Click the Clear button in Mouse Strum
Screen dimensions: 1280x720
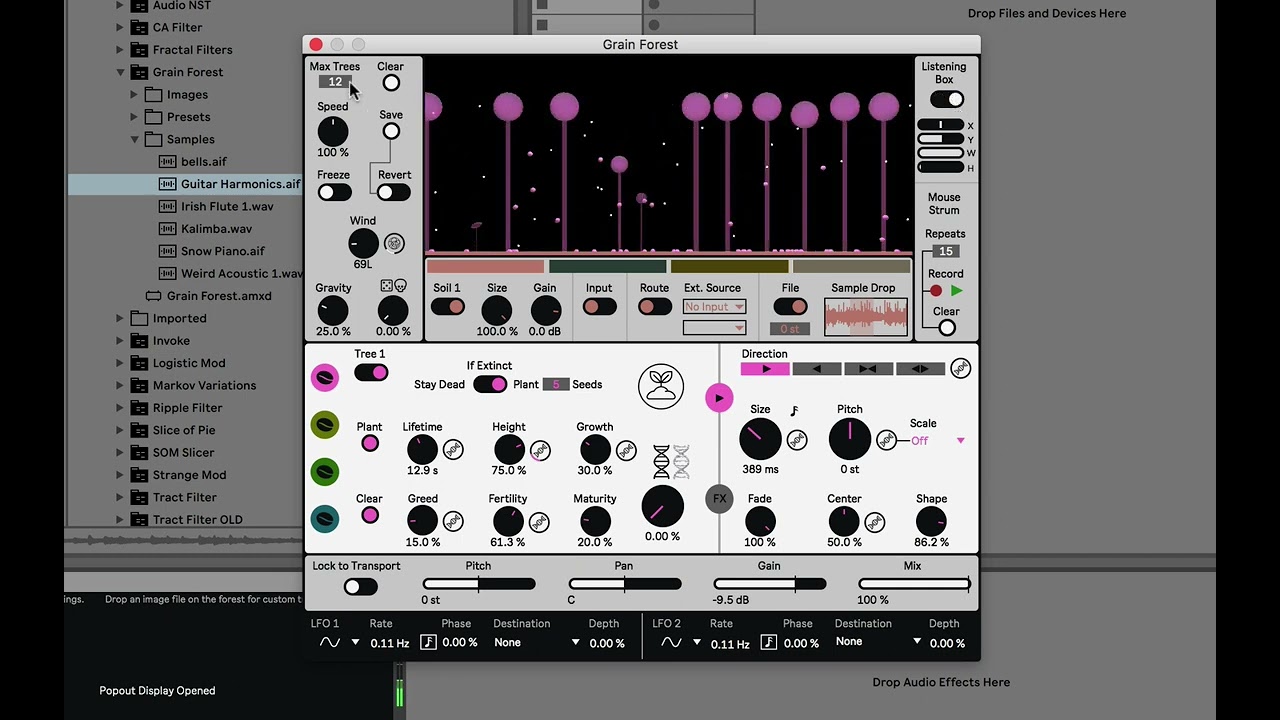click(x=946, y=327)
